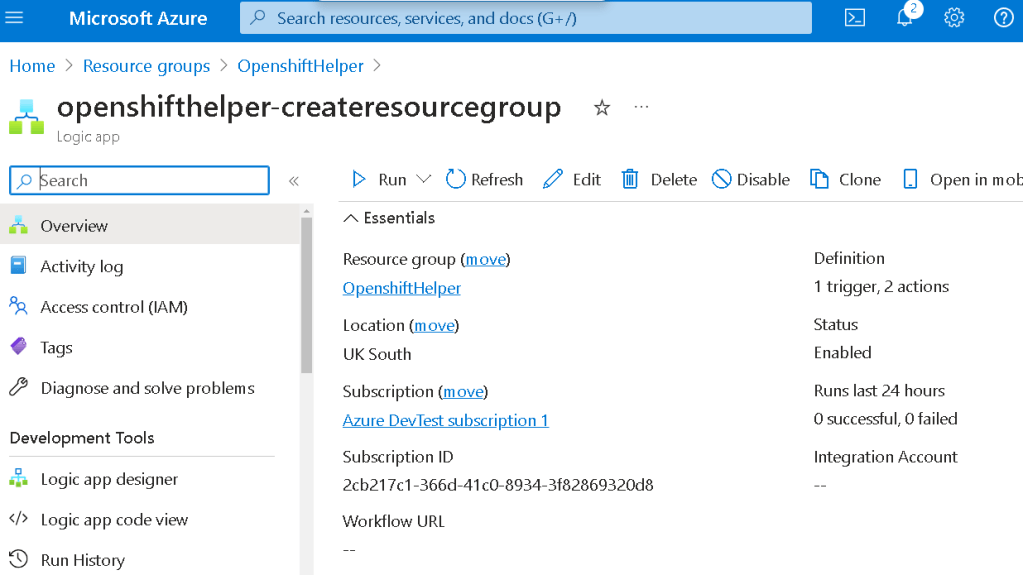Click the Diagnose wrench icon
1023x575 pixels.
click(x=18, y=387)
